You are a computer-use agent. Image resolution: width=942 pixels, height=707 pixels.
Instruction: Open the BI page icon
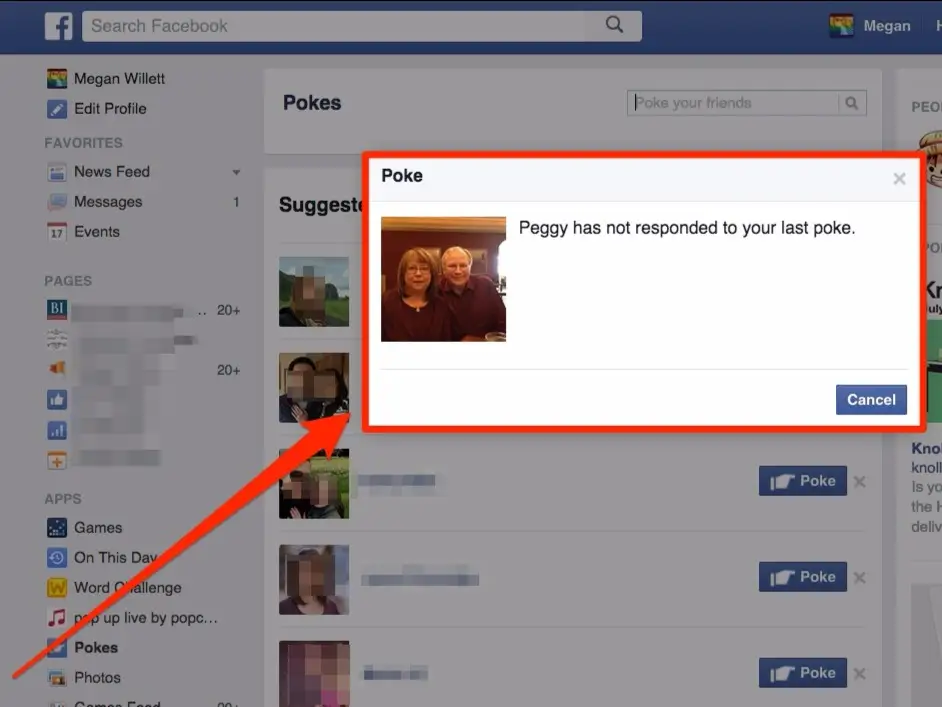click(x=57, y=309)
